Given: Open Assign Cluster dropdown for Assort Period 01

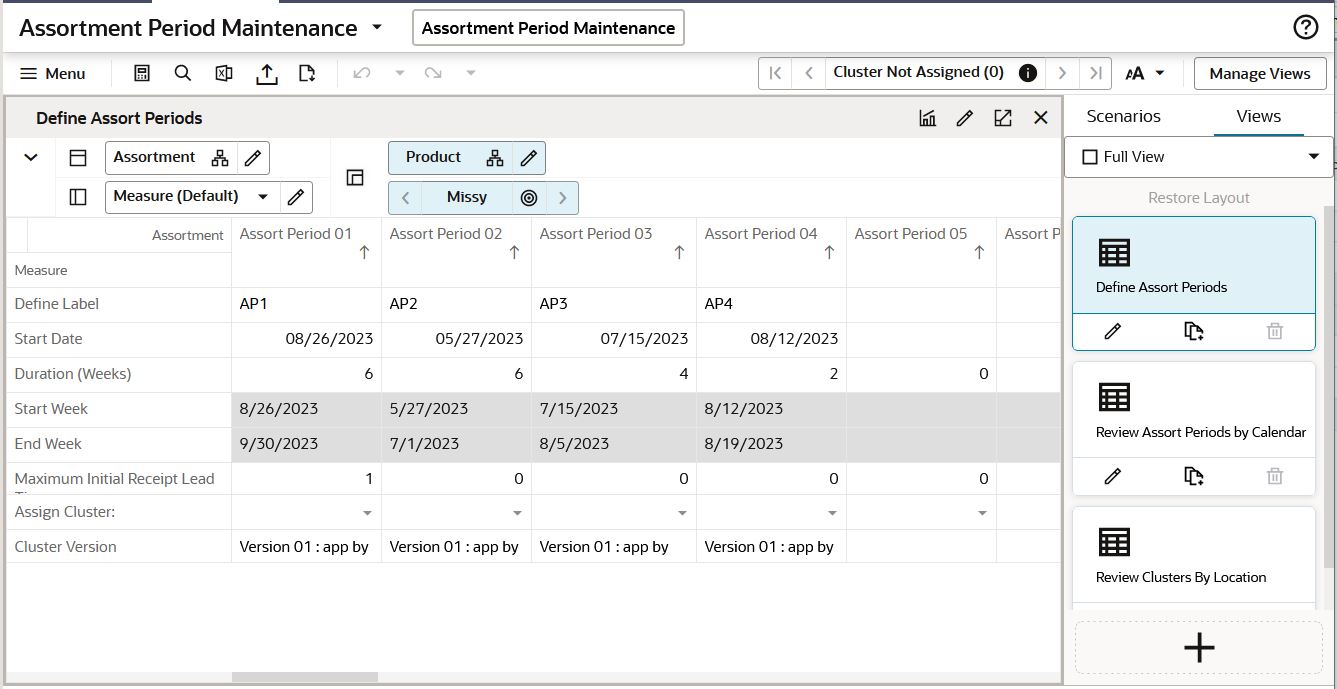Looking at the screenshot, I should click(367, 513).
